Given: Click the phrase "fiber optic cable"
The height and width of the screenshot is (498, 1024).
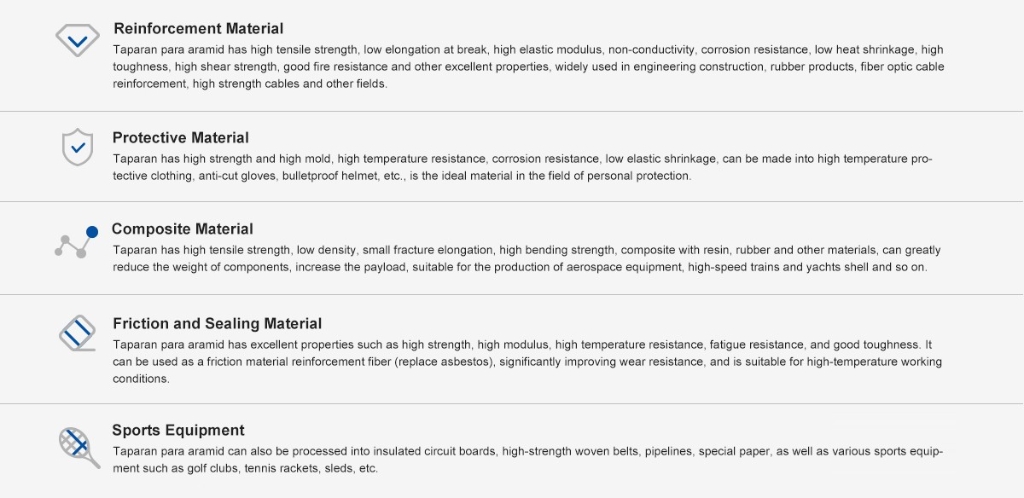Looking at the screenshot, I should click(901, 67).
